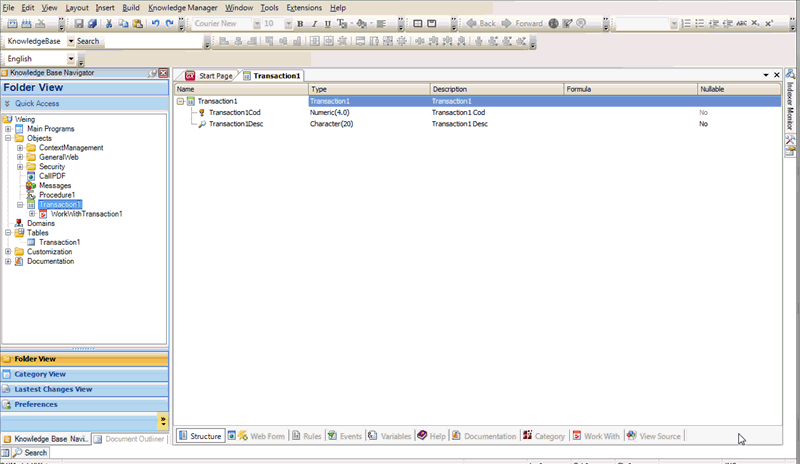Click the Formula column header
Viewport: 800px width, 464px height.
pyautogui.click(x=630, y=89)
